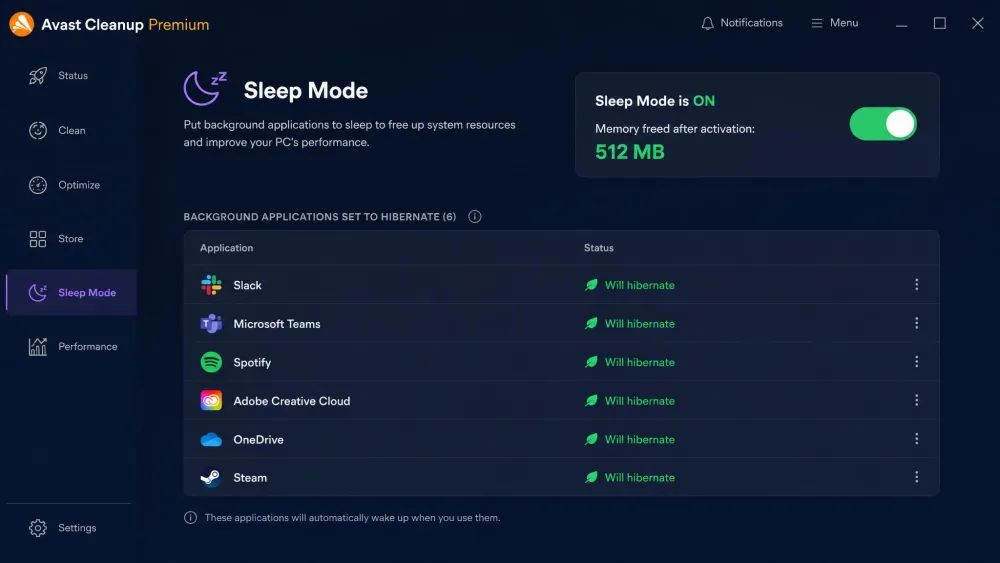Click the Spotify app icon
This screenshot has width=1000, height=563.
coord(211,362)
